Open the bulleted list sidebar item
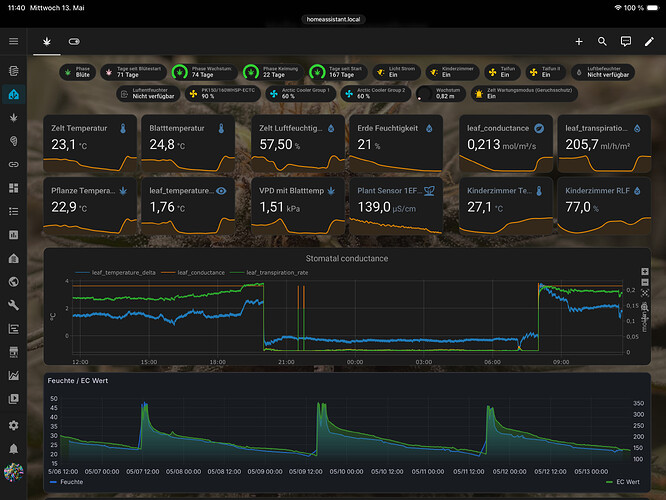The height and width of the screenshot is (500, 666). [14, 211]
